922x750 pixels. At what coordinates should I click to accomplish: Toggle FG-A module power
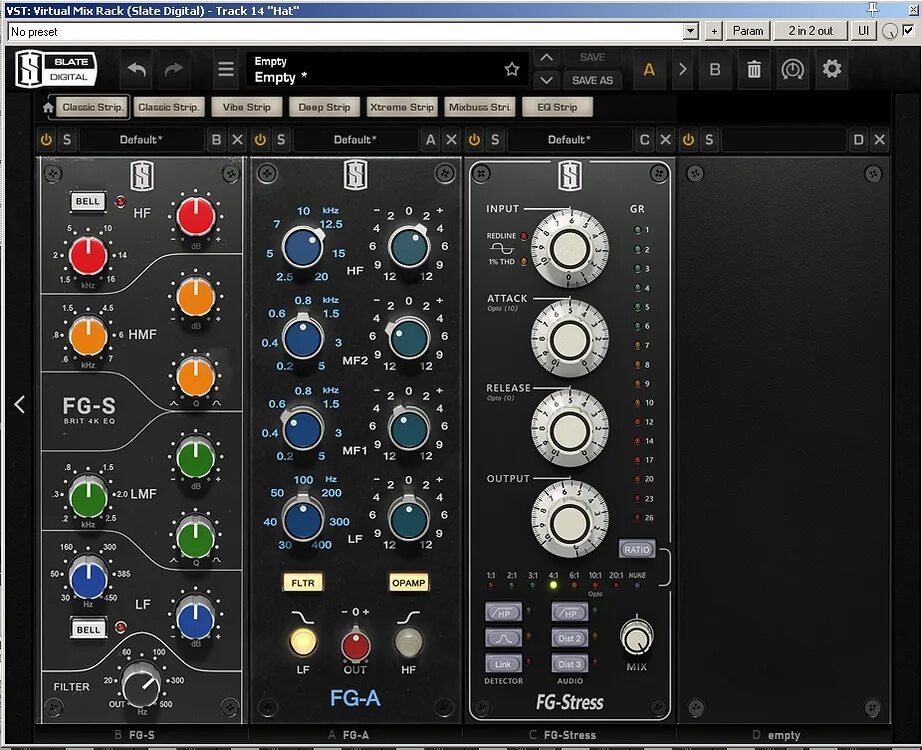click(x=260, y=139)
